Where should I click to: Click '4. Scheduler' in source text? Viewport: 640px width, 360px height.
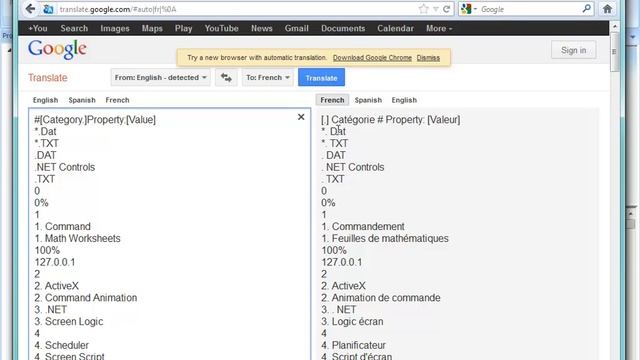tap(62, 345)
